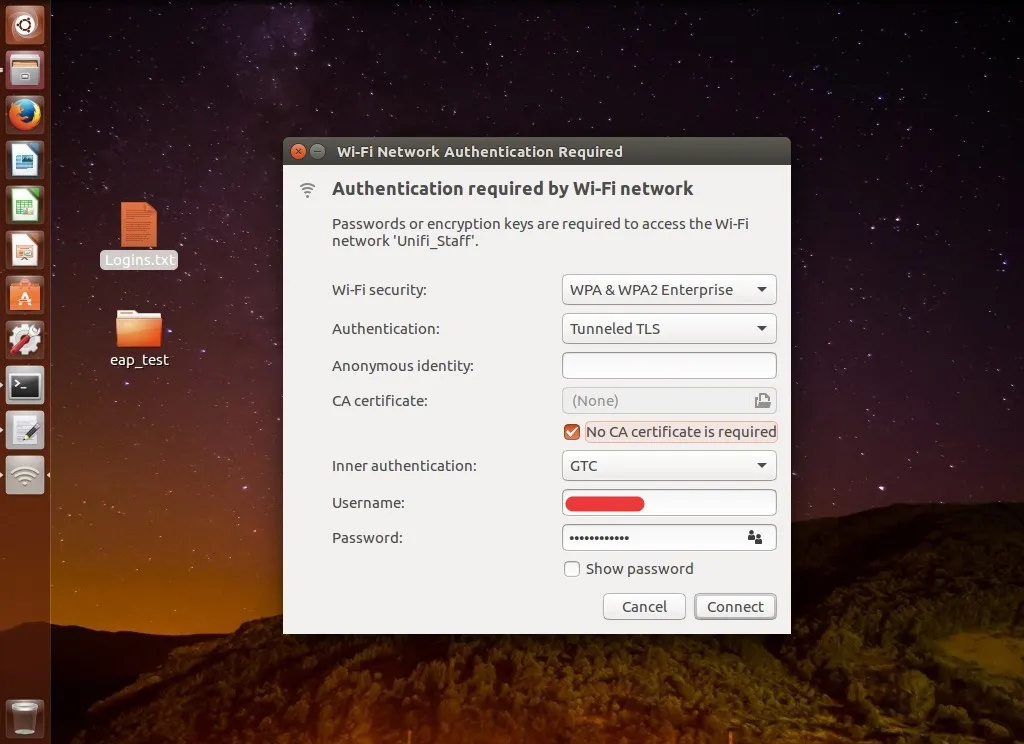Open the Authentication Tunneled TLS dropdown

click(669, 328)
